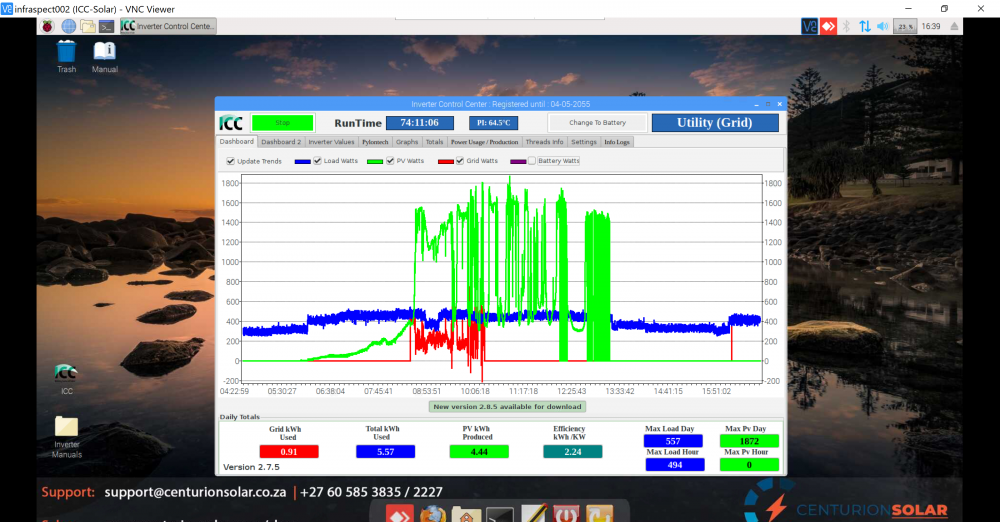Open home folder in bottom dock
The height and width of the screenshot is (522, 1000).
pyautogui.click(x=466, y=514)
